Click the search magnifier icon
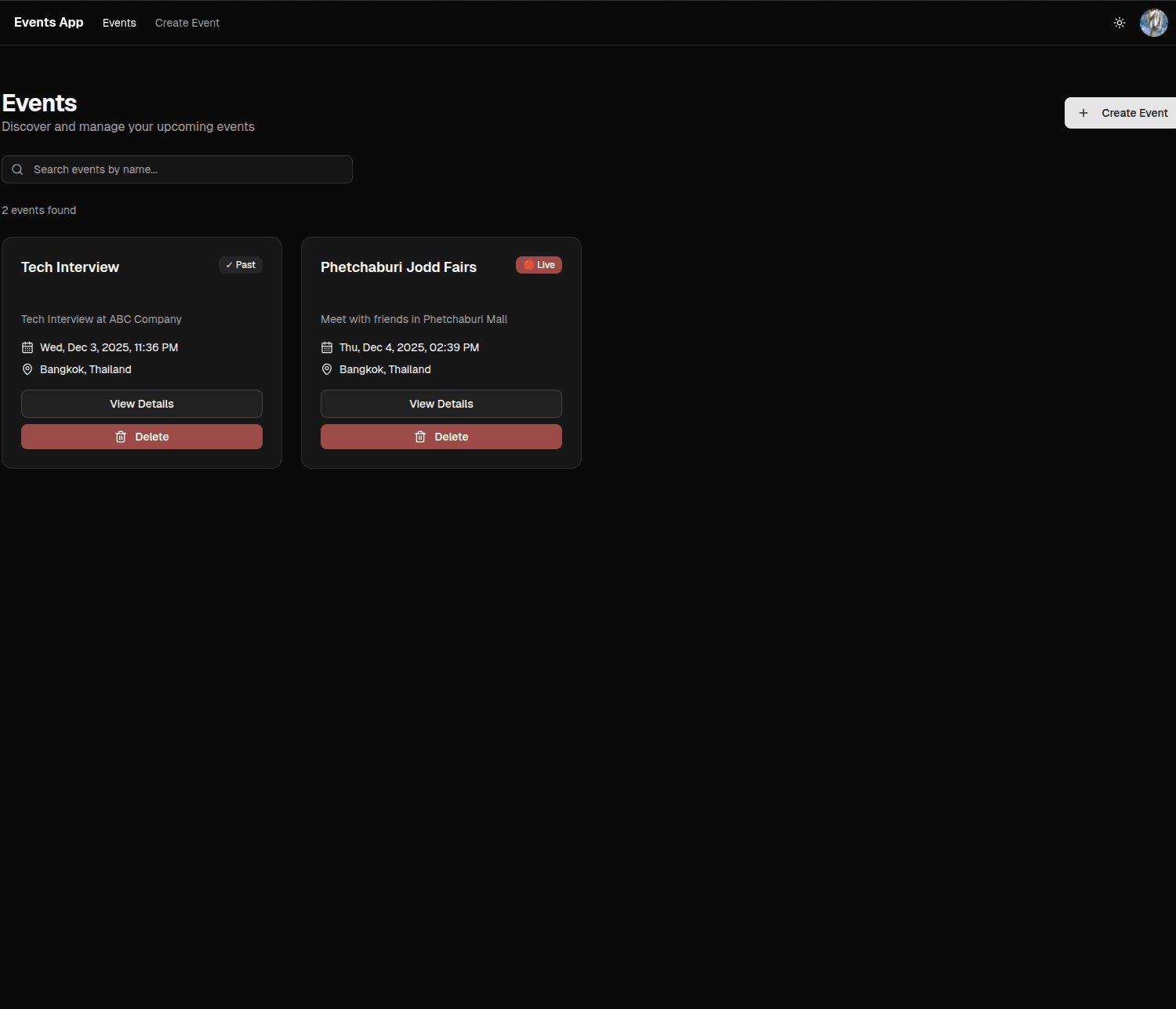 tap(16, 169)
